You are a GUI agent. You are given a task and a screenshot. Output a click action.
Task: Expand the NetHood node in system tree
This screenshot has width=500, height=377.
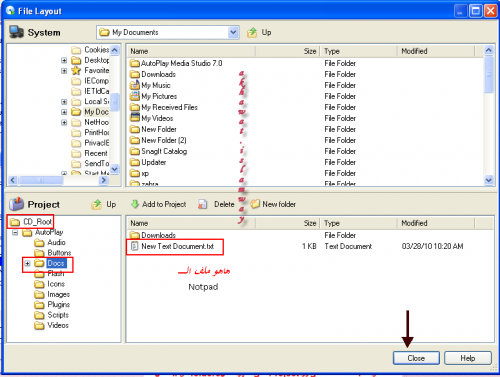click(64, 122)
